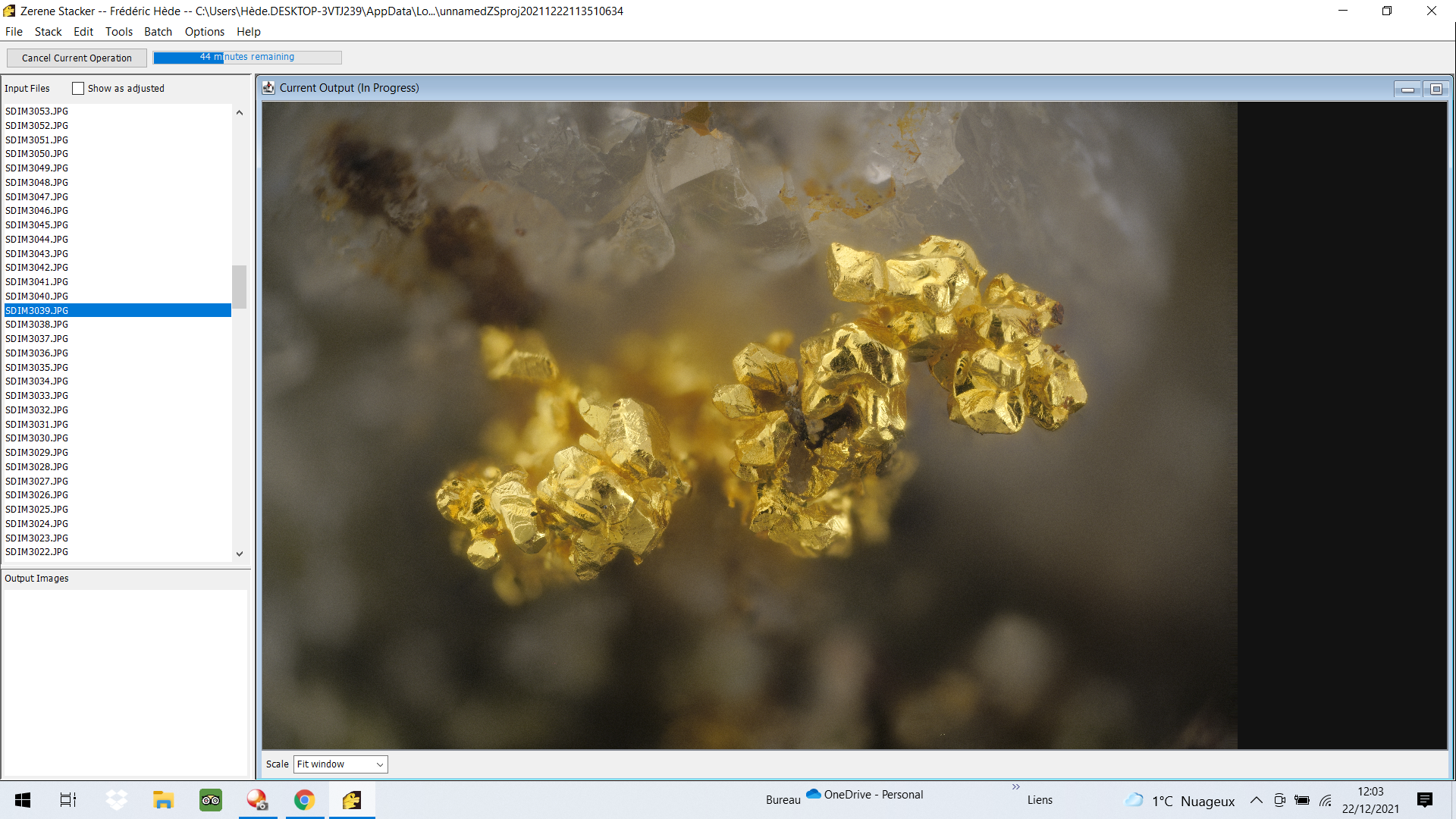The width and height of the screenshot is (1456, 819).
Task: Enable Show as adjusted checkbox
Action: [78, 89]
